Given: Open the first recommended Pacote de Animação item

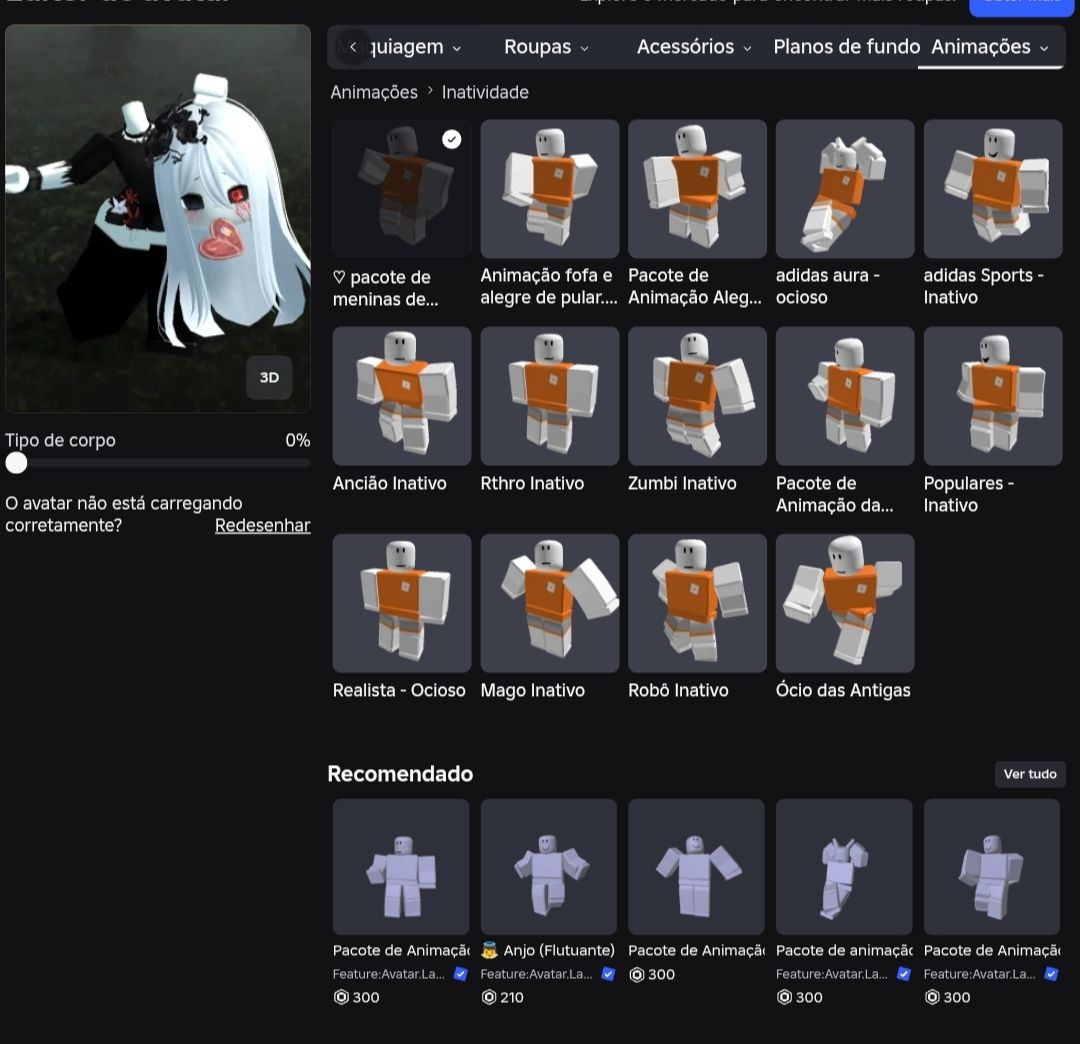Looking at the screenshot, I should [x=401, y=867].
